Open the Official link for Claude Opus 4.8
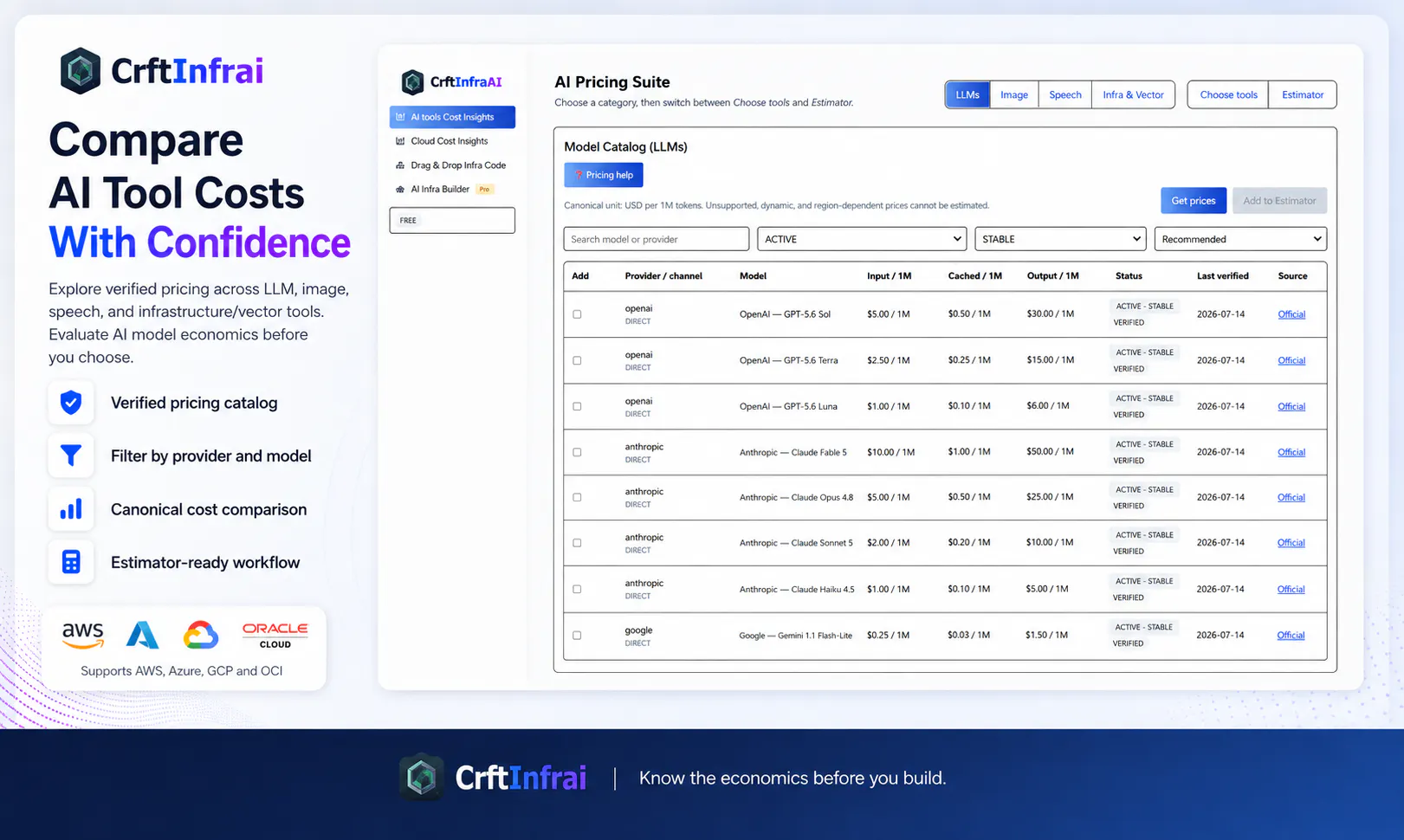 [x=1291, y=497]
